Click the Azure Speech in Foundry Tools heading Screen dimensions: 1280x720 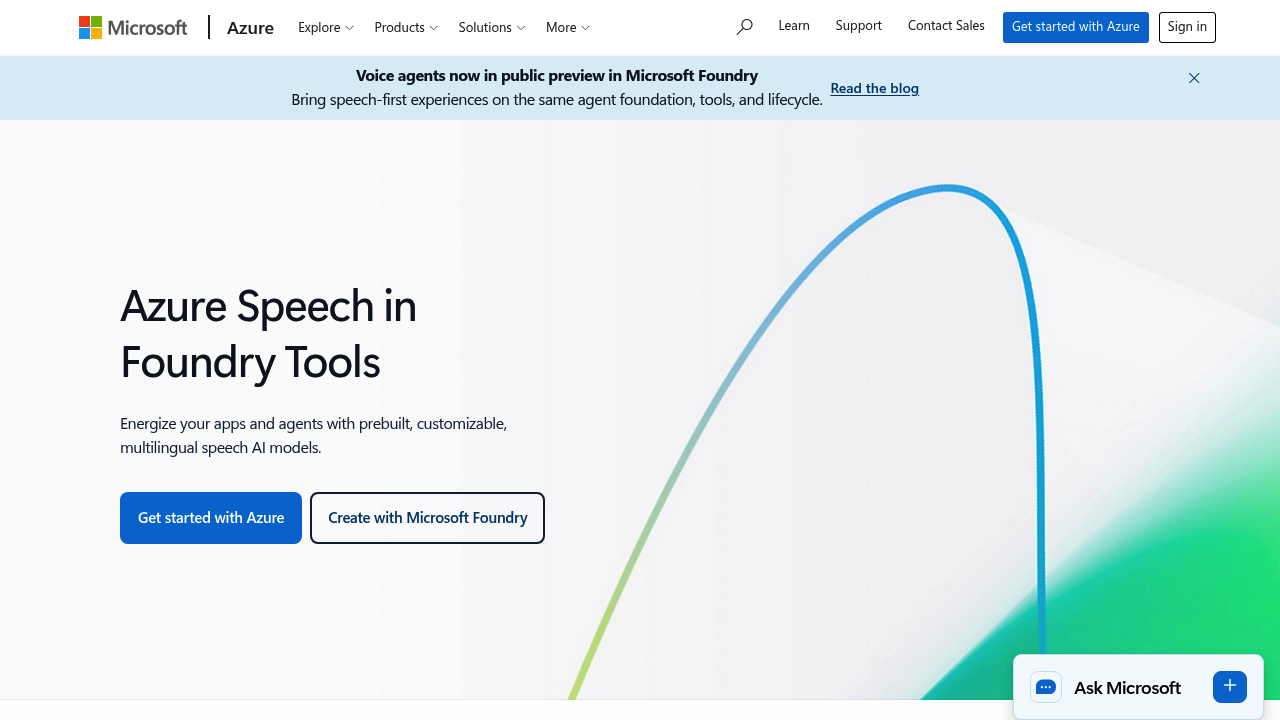pos(269,333)
